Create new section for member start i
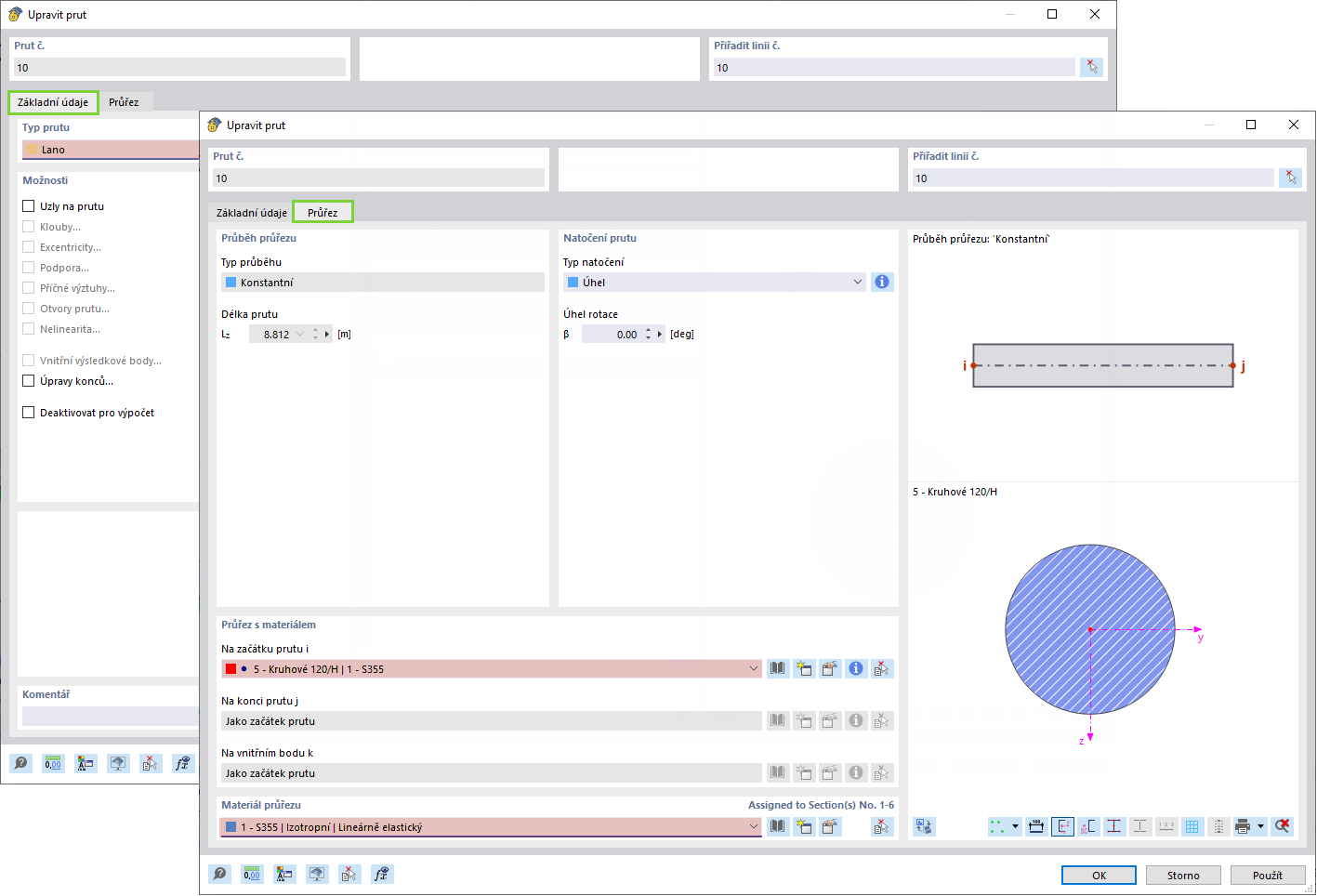The width and height of the screenshot is (1317, 896). [x=804, y=668]
